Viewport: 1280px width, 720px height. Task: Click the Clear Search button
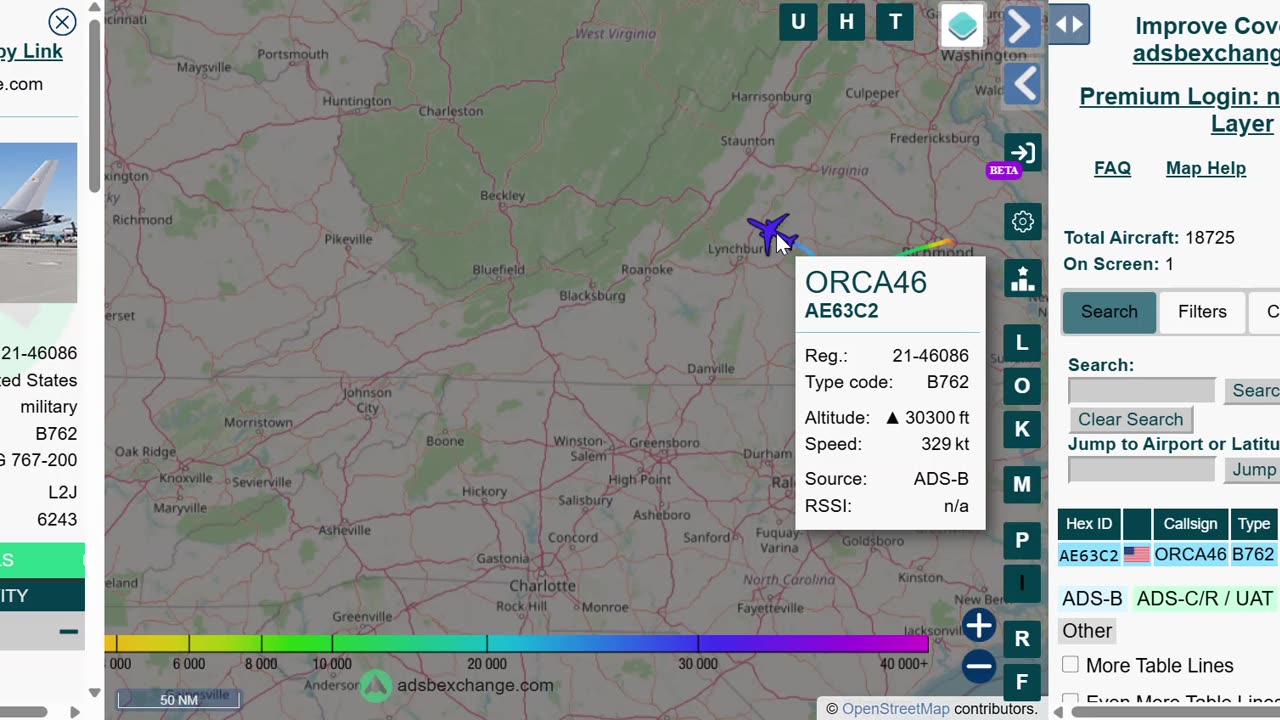coord(1130,419)
